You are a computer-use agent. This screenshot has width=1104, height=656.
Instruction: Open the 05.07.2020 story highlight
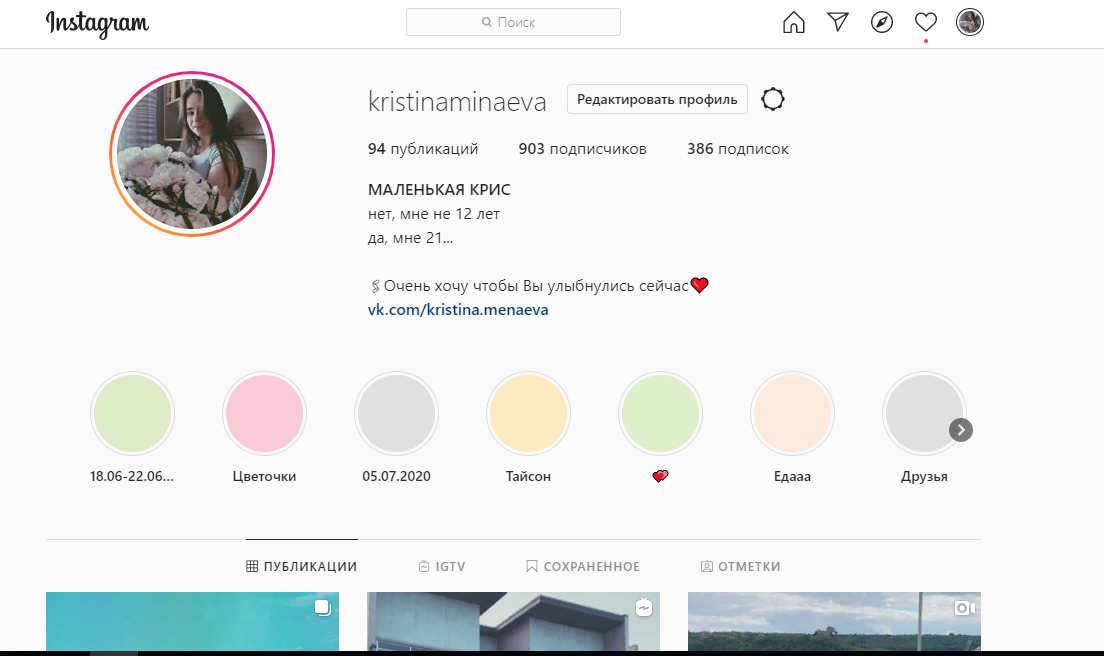coord(396,414)
